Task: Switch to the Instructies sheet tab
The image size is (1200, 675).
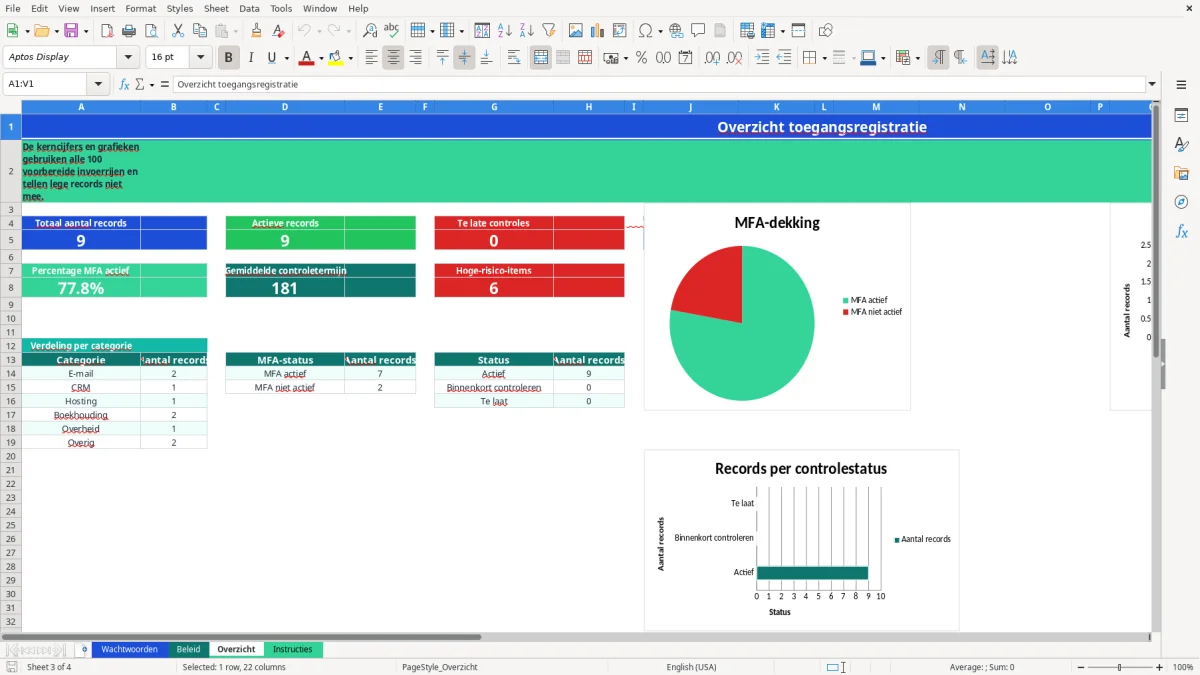Action: pyautogui.click(x=293, y=649)
